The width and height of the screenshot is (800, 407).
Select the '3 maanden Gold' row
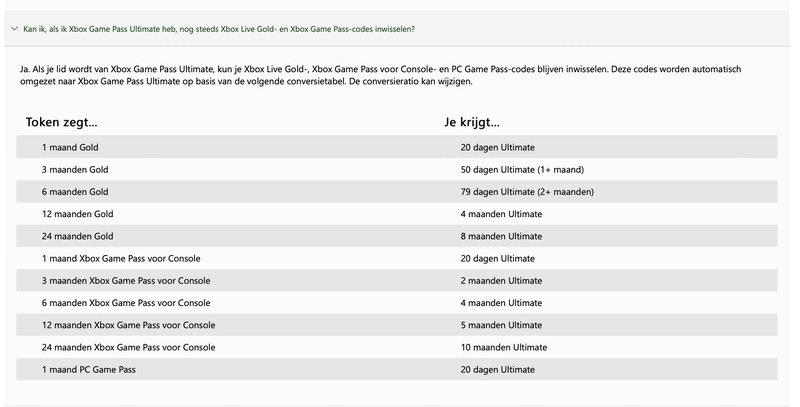pos(396,169)
